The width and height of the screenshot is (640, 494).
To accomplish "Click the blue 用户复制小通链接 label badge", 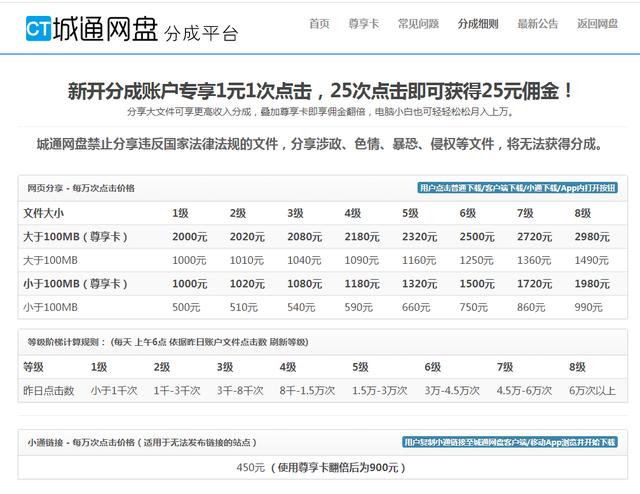I will [x=510, y=442].
